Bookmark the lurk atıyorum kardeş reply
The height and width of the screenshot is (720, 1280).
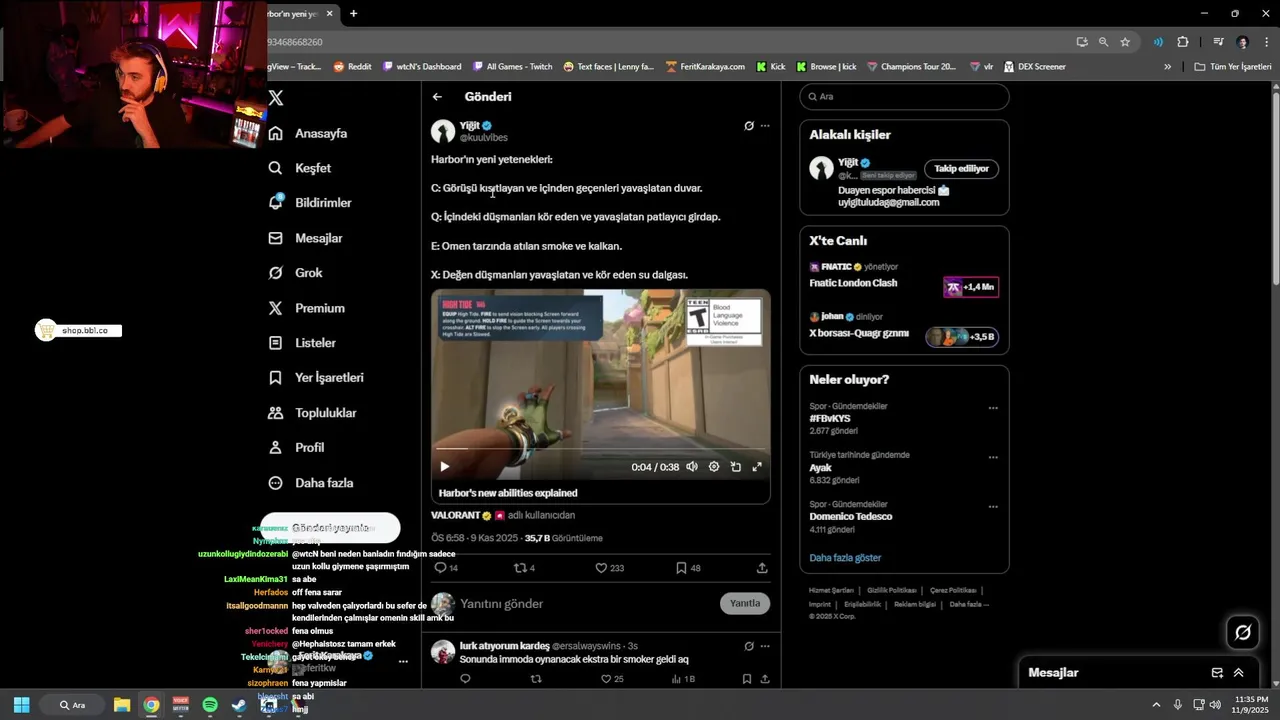pyautogui.click(x=747, y=679)
